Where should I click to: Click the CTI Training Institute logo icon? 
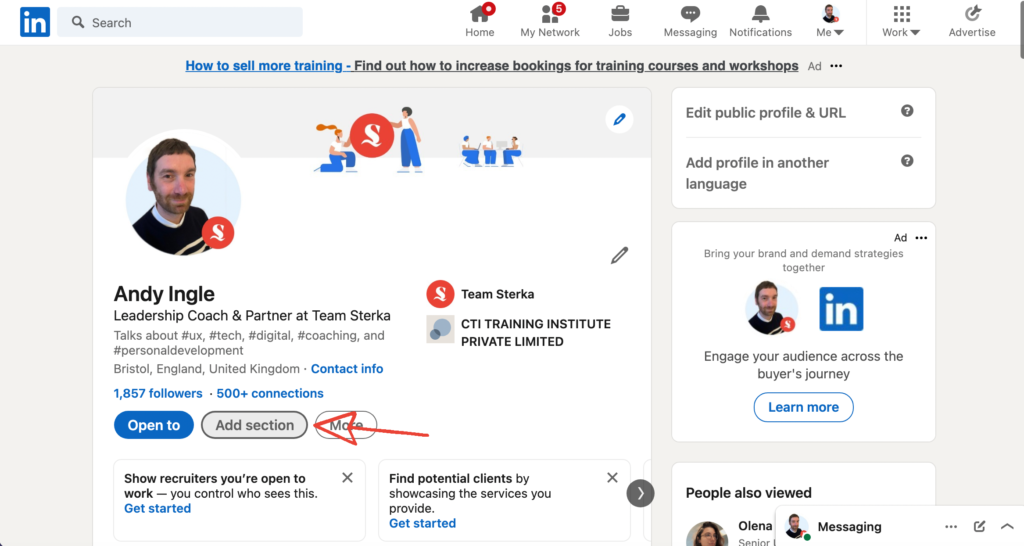pos(440,329)
